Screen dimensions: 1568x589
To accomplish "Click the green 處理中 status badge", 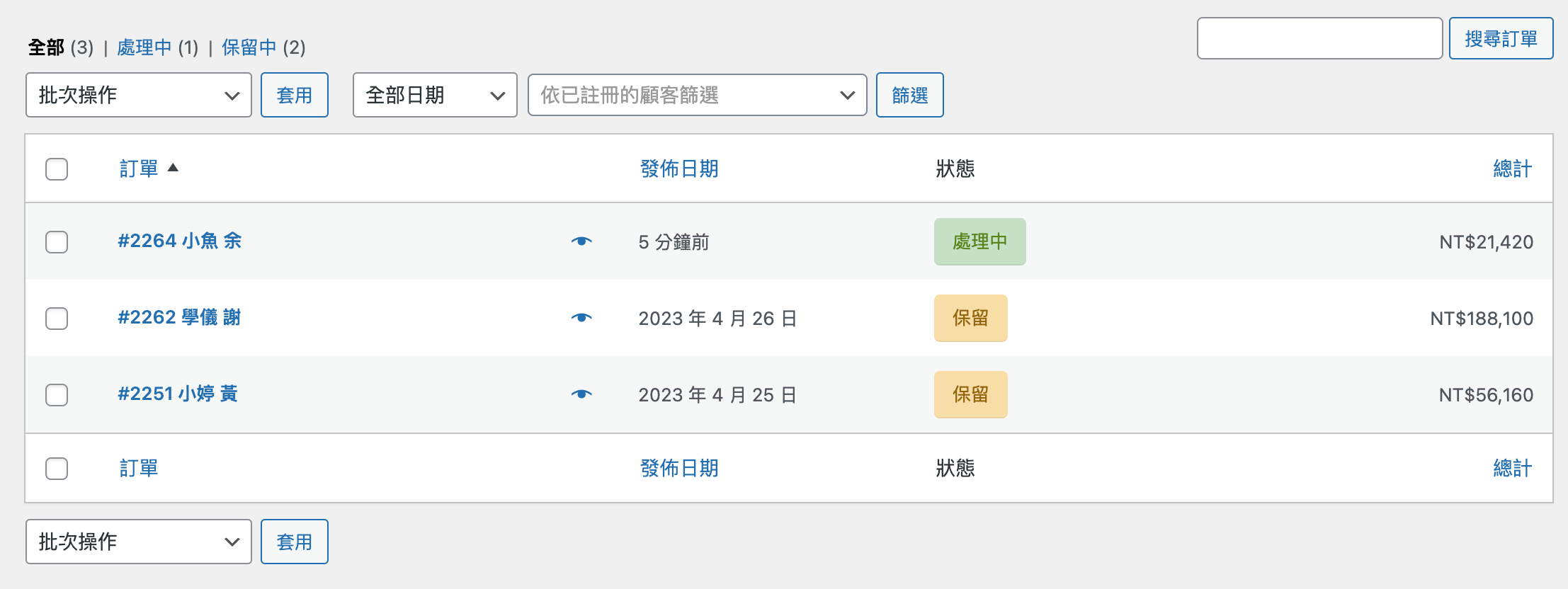I will tap(979, 241).
